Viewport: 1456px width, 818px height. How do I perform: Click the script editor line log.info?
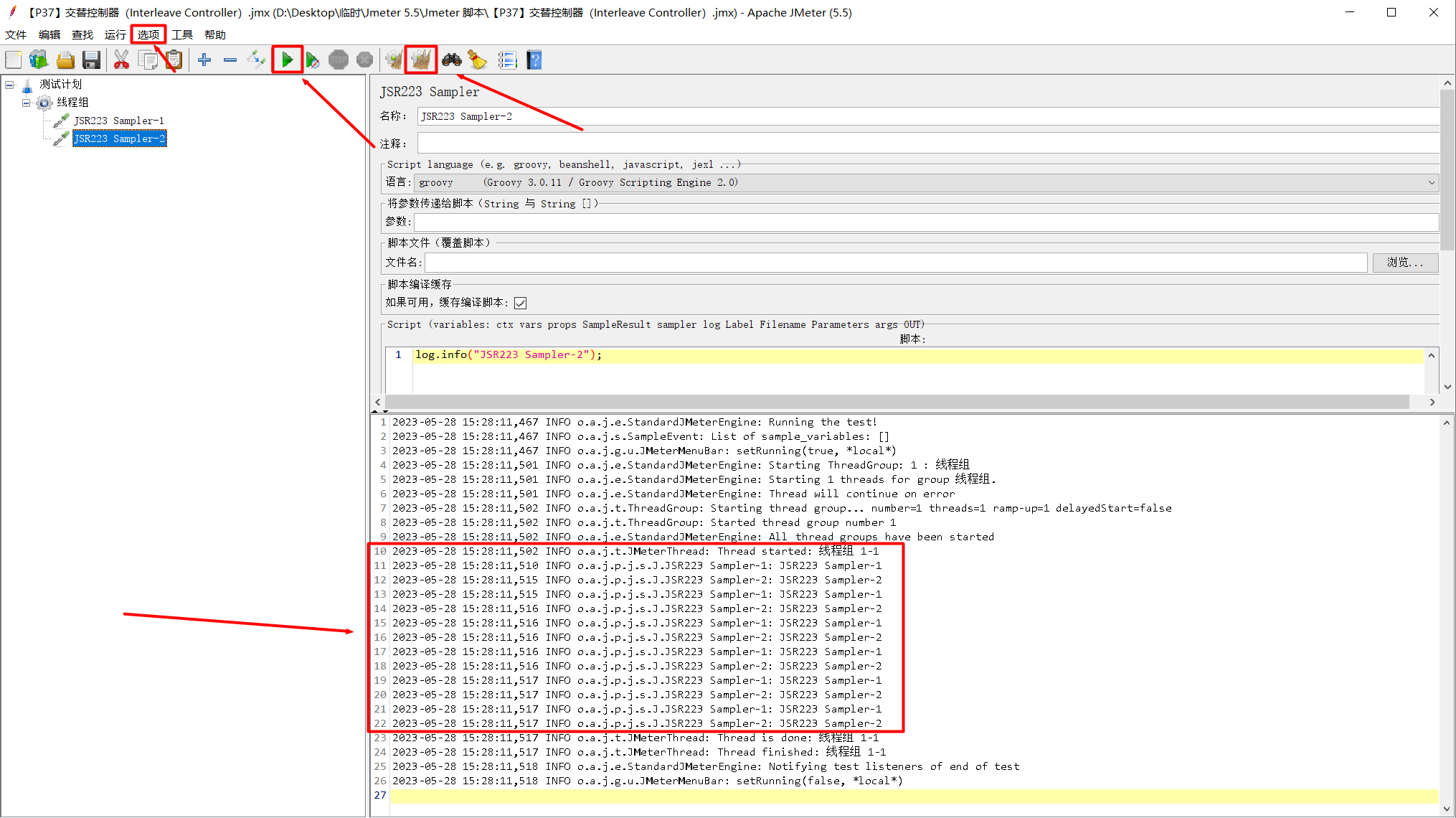(509, 355)
